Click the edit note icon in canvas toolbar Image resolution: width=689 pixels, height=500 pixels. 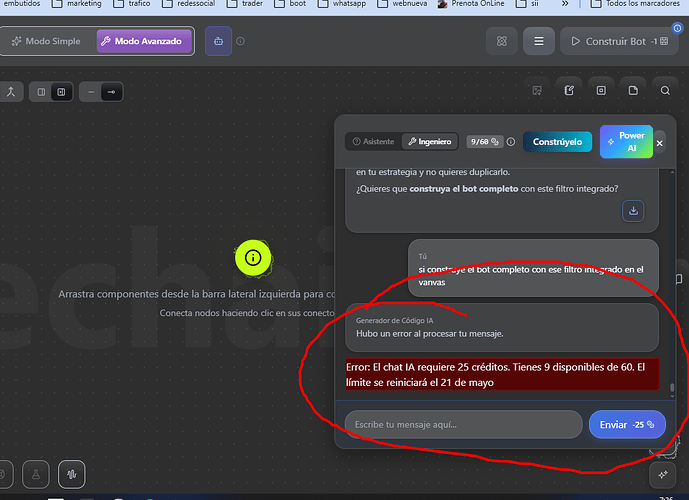[x=569, y=91]
